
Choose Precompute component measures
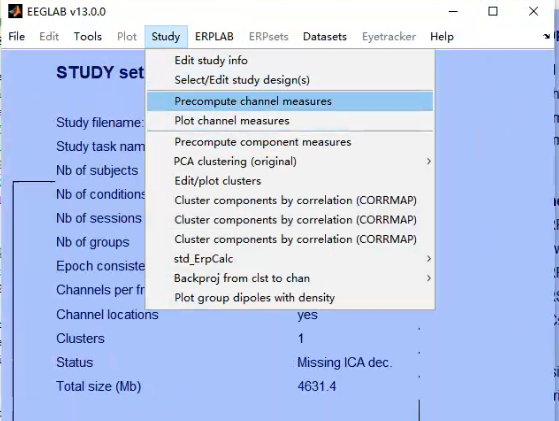[290, 142]
